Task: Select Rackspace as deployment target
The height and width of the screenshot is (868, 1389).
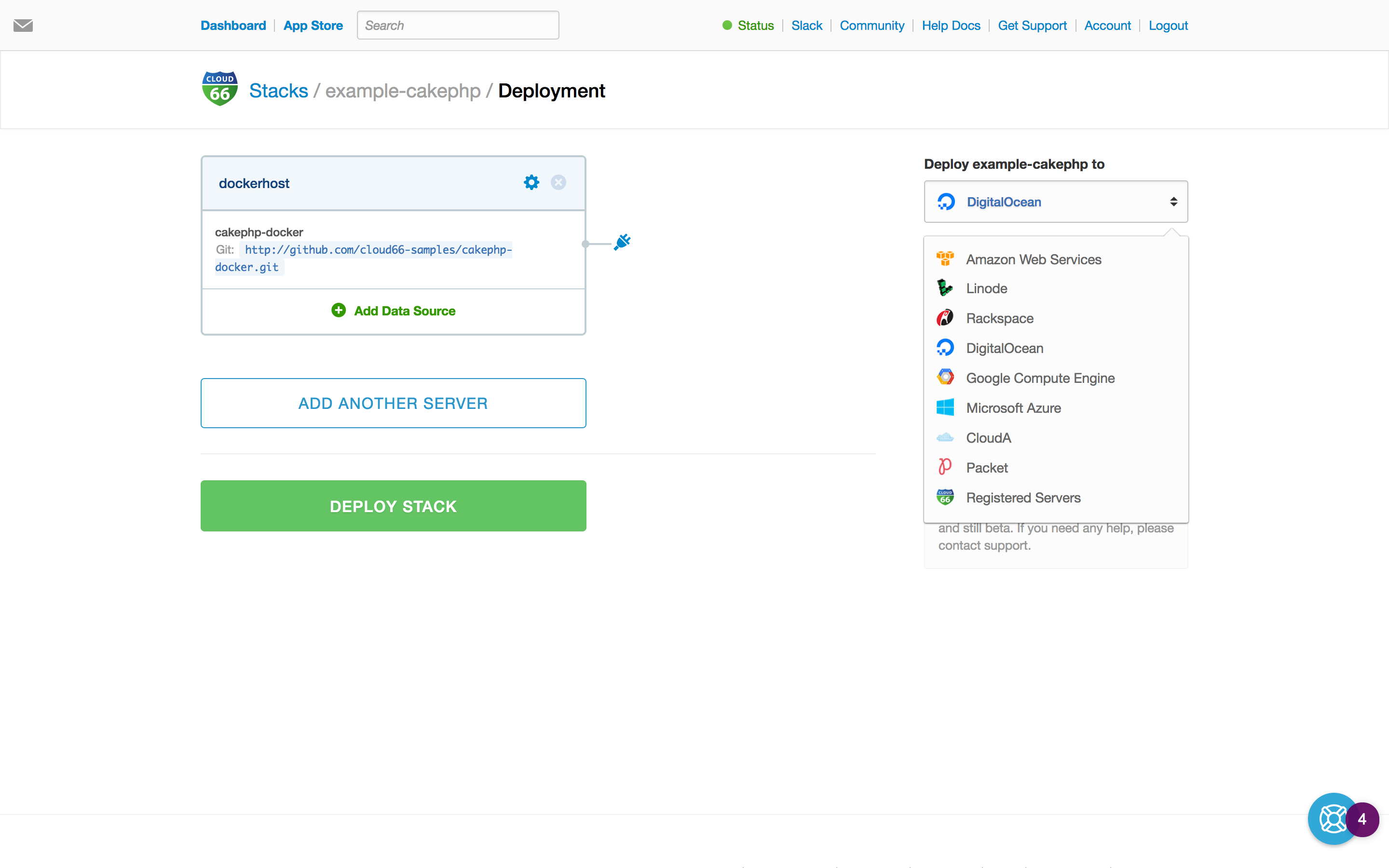Action: pyautogui.click(x=999, y=318)
